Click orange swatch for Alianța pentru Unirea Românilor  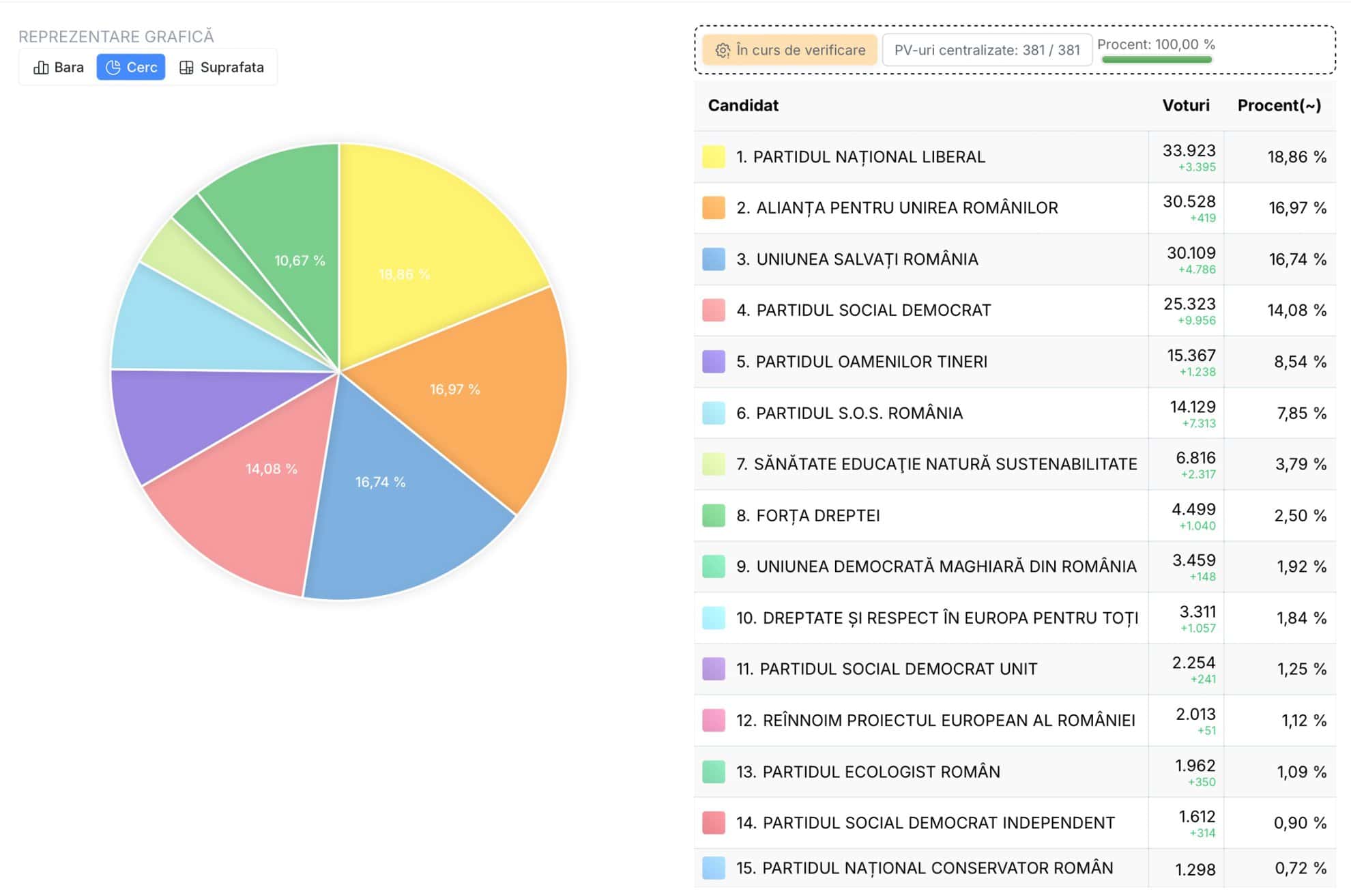pyautogui.click(x=714, y=208)
